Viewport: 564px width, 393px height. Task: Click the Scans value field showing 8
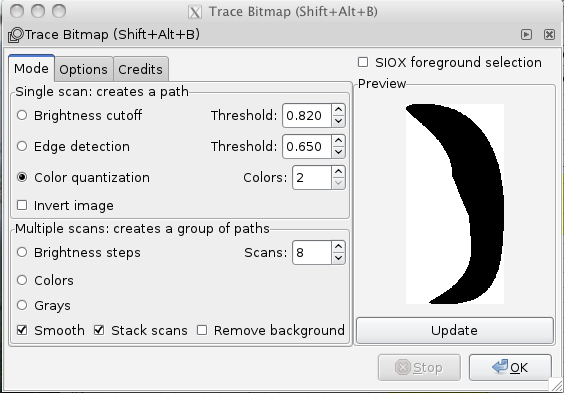point(312,252)
